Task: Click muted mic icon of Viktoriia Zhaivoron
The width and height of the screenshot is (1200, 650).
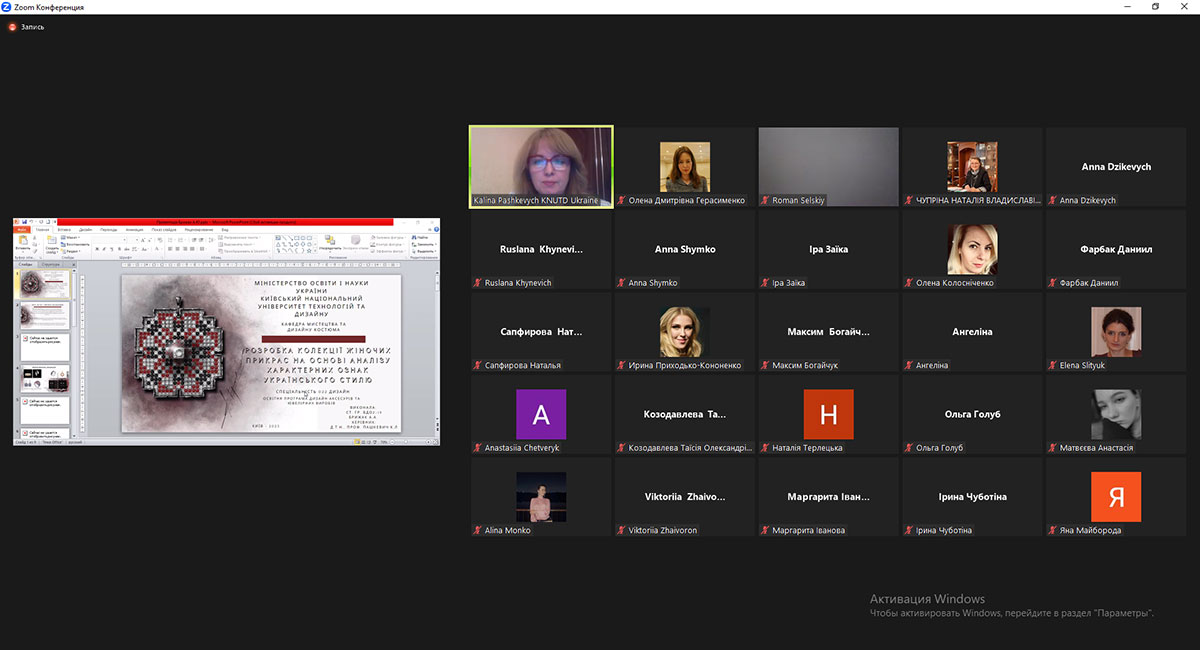Action: point(621,530)
